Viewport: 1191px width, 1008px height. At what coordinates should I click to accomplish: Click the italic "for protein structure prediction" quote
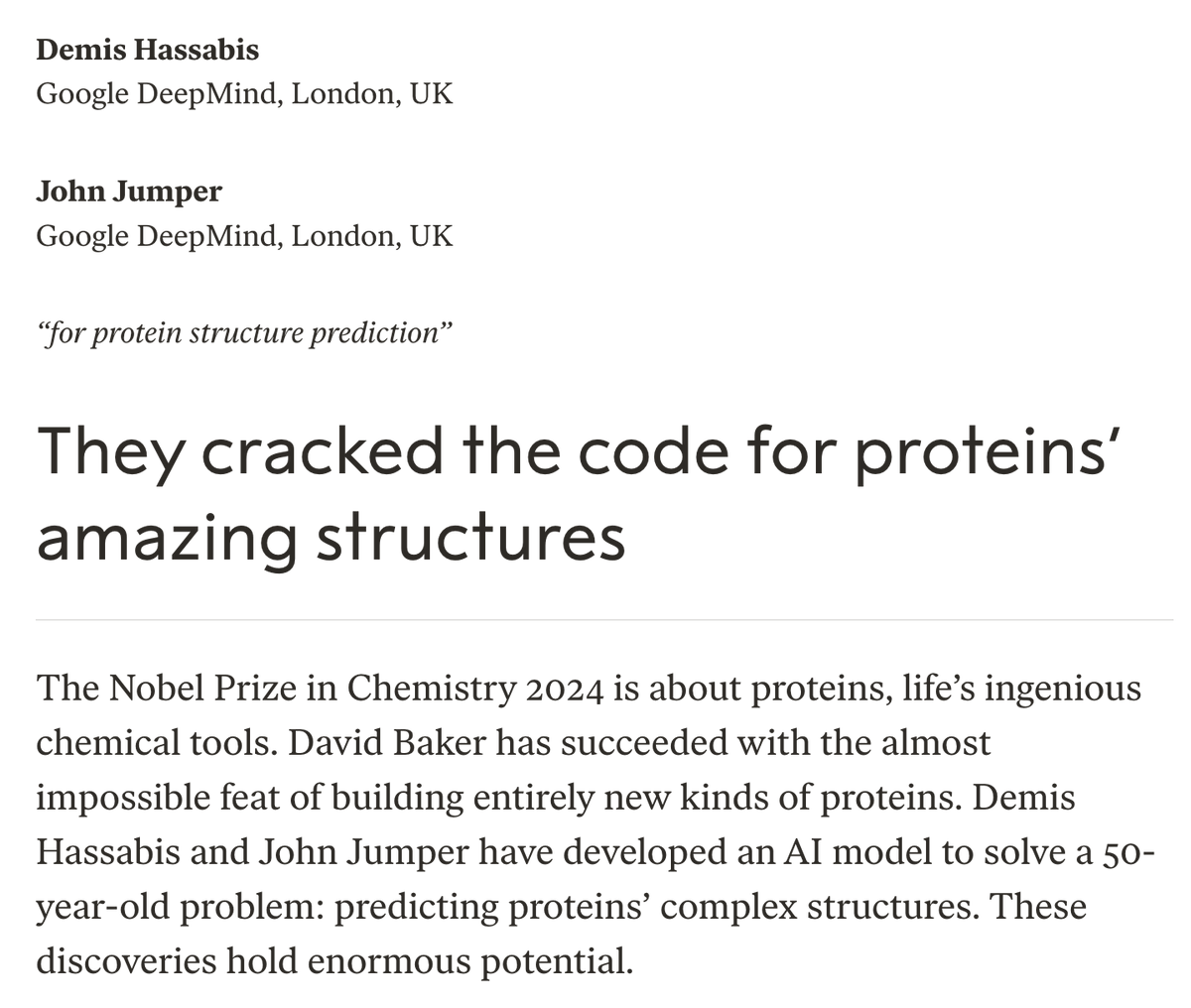pyautogui.click(x=244, y=332)
